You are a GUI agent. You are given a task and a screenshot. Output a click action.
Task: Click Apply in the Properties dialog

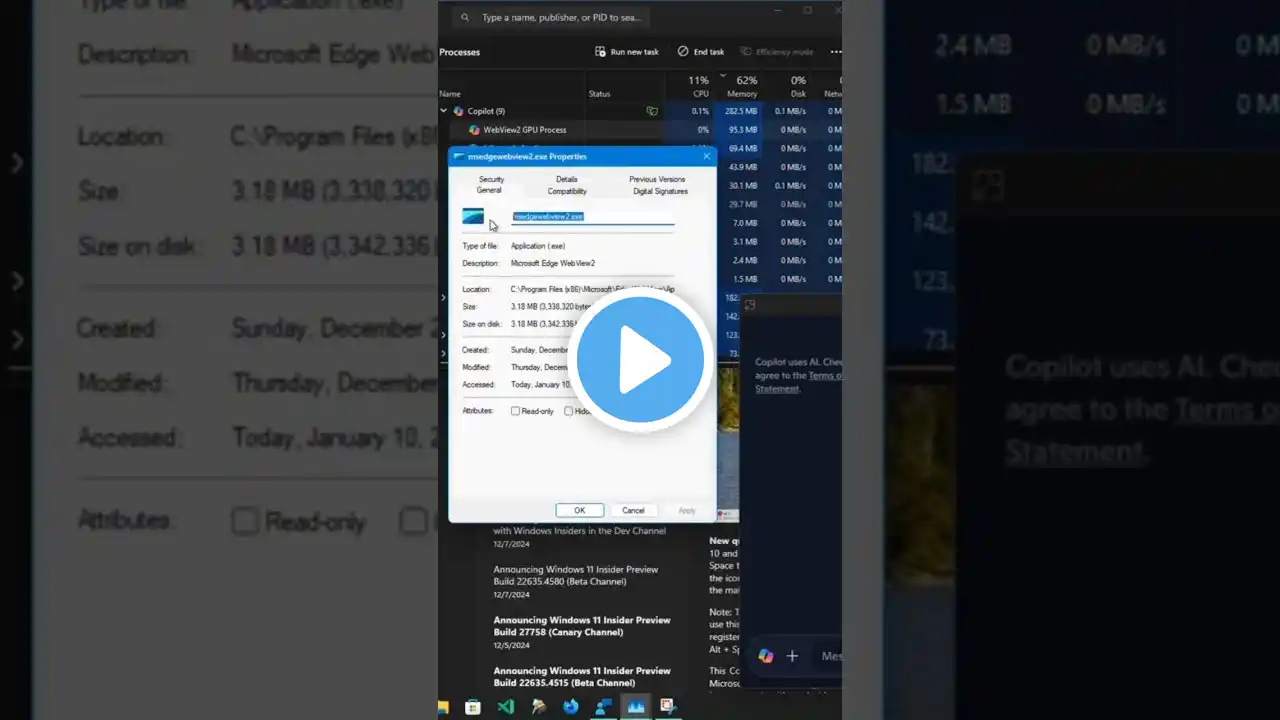pyautogui.click(x=687, y=510)
